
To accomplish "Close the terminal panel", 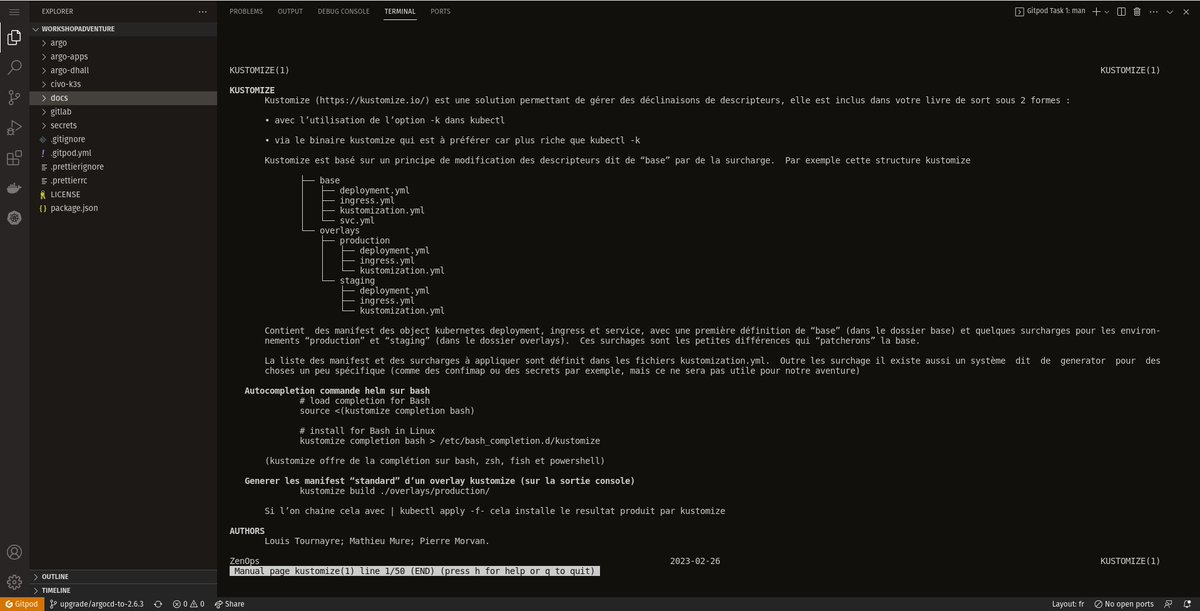I will point(1188,11).
